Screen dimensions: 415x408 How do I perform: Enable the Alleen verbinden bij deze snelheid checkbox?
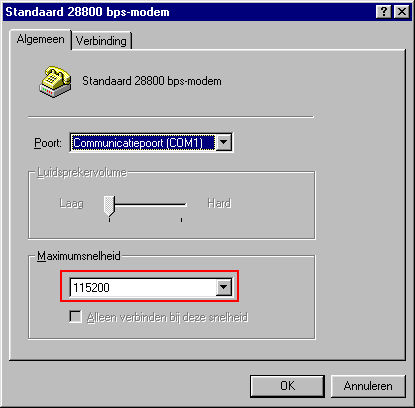point(75,317)
